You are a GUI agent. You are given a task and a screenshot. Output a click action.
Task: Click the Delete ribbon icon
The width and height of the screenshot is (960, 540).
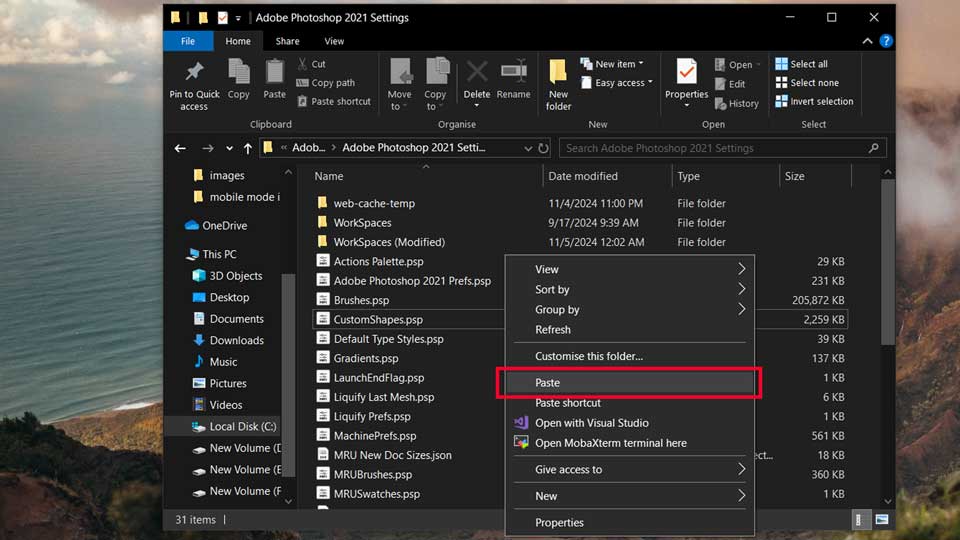tap(477, 72)
